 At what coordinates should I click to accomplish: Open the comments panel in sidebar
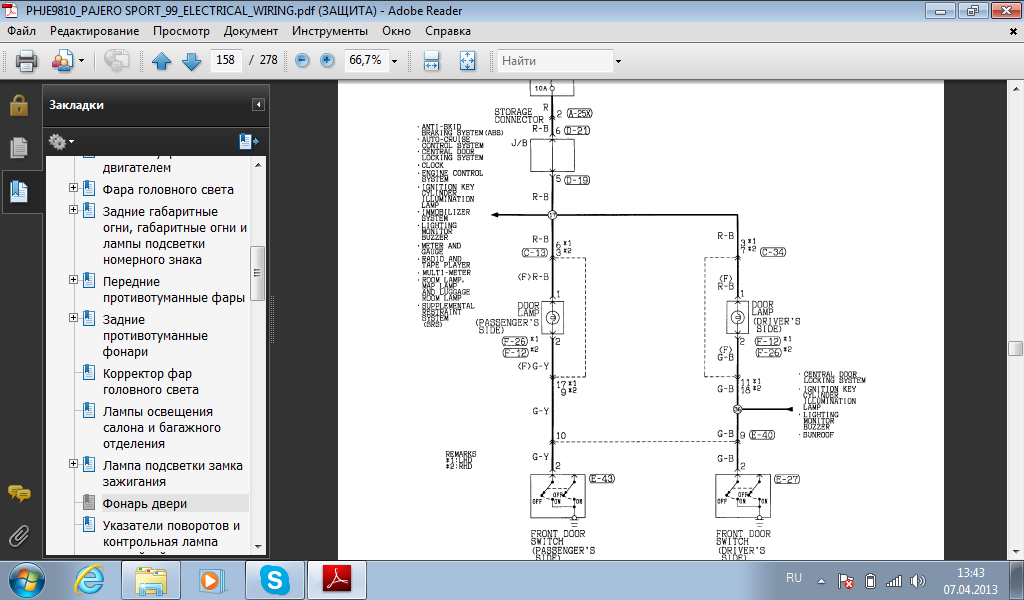pos(18,492)
